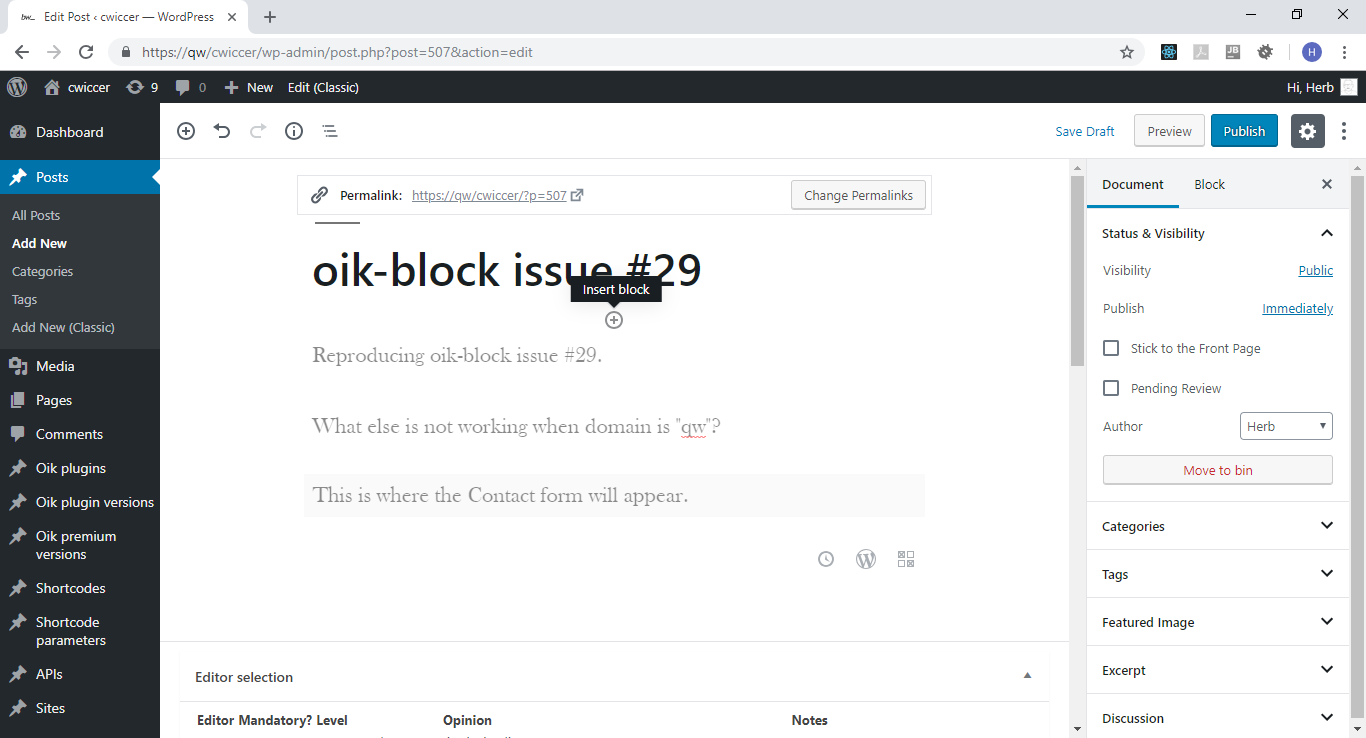Click the Insert block plus icon below the title
The image size is (1366, 738).
tap(613, 319)
